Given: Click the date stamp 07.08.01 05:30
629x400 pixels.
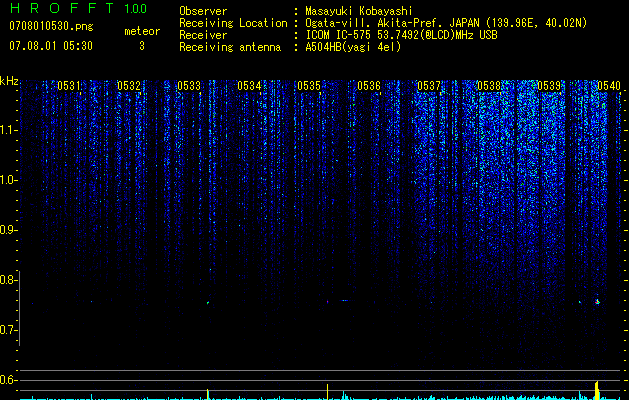Looking at the screenshot, I should click(x=51, y=46).
